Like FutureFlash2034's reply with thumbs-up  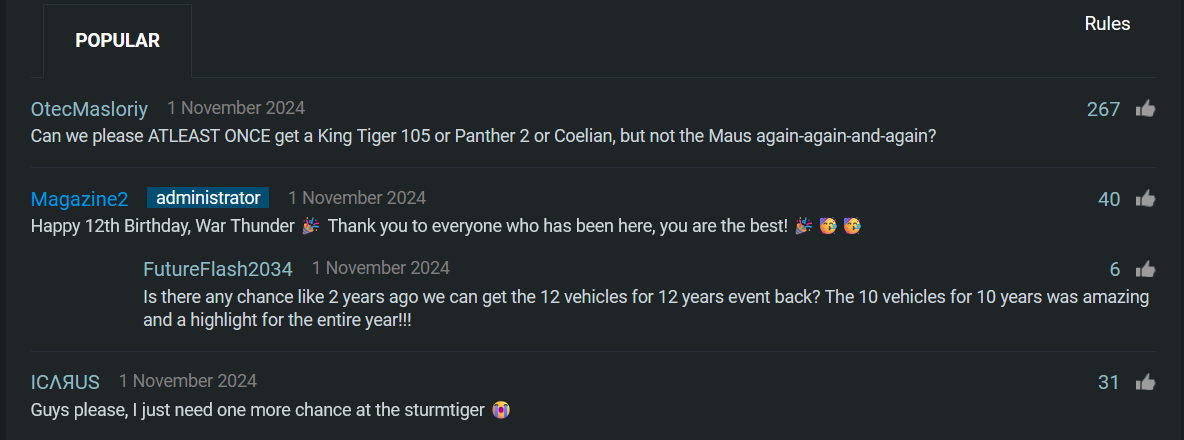click(1145, 269)
